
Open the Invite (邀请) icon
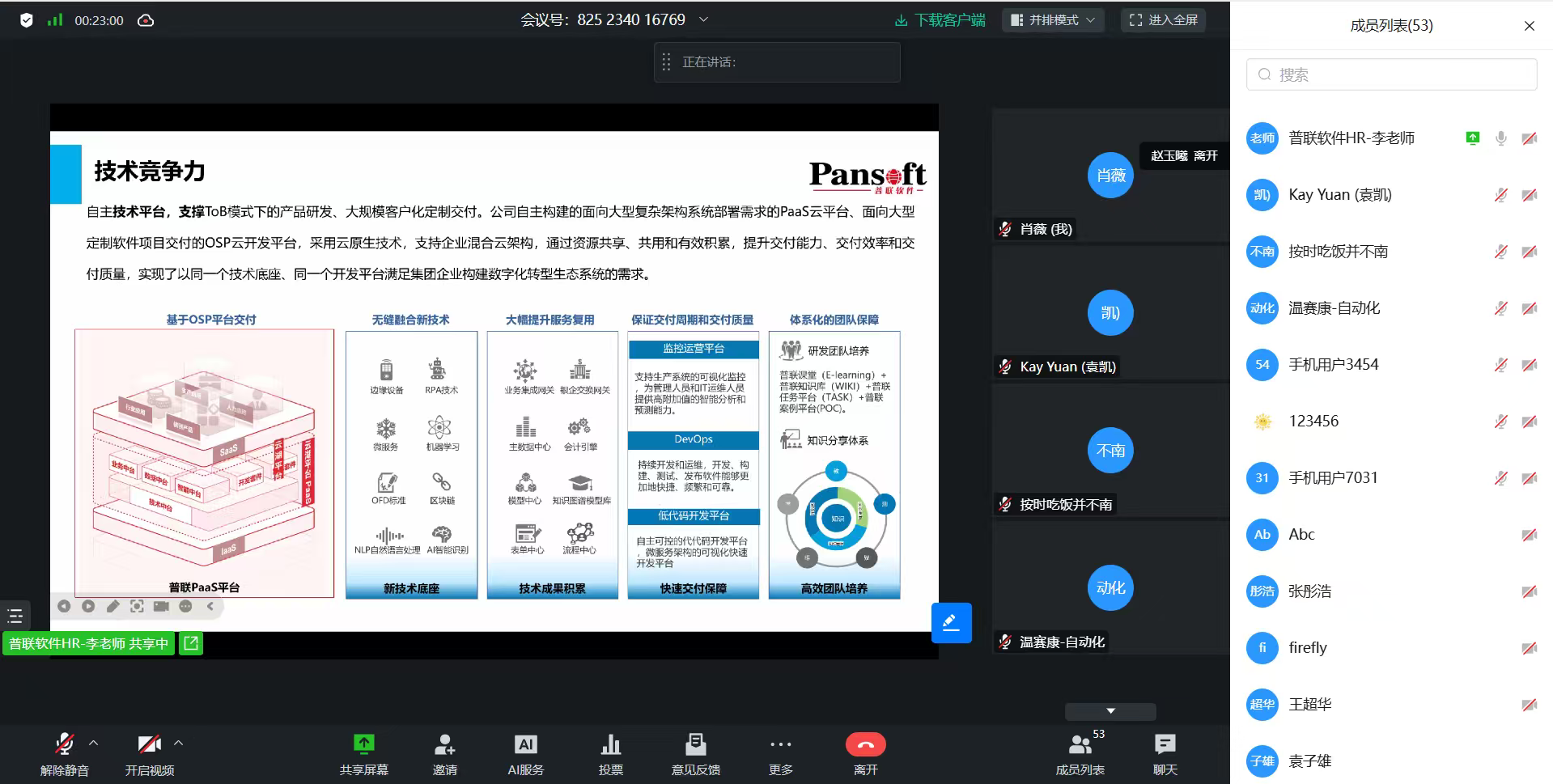[444, 744]
